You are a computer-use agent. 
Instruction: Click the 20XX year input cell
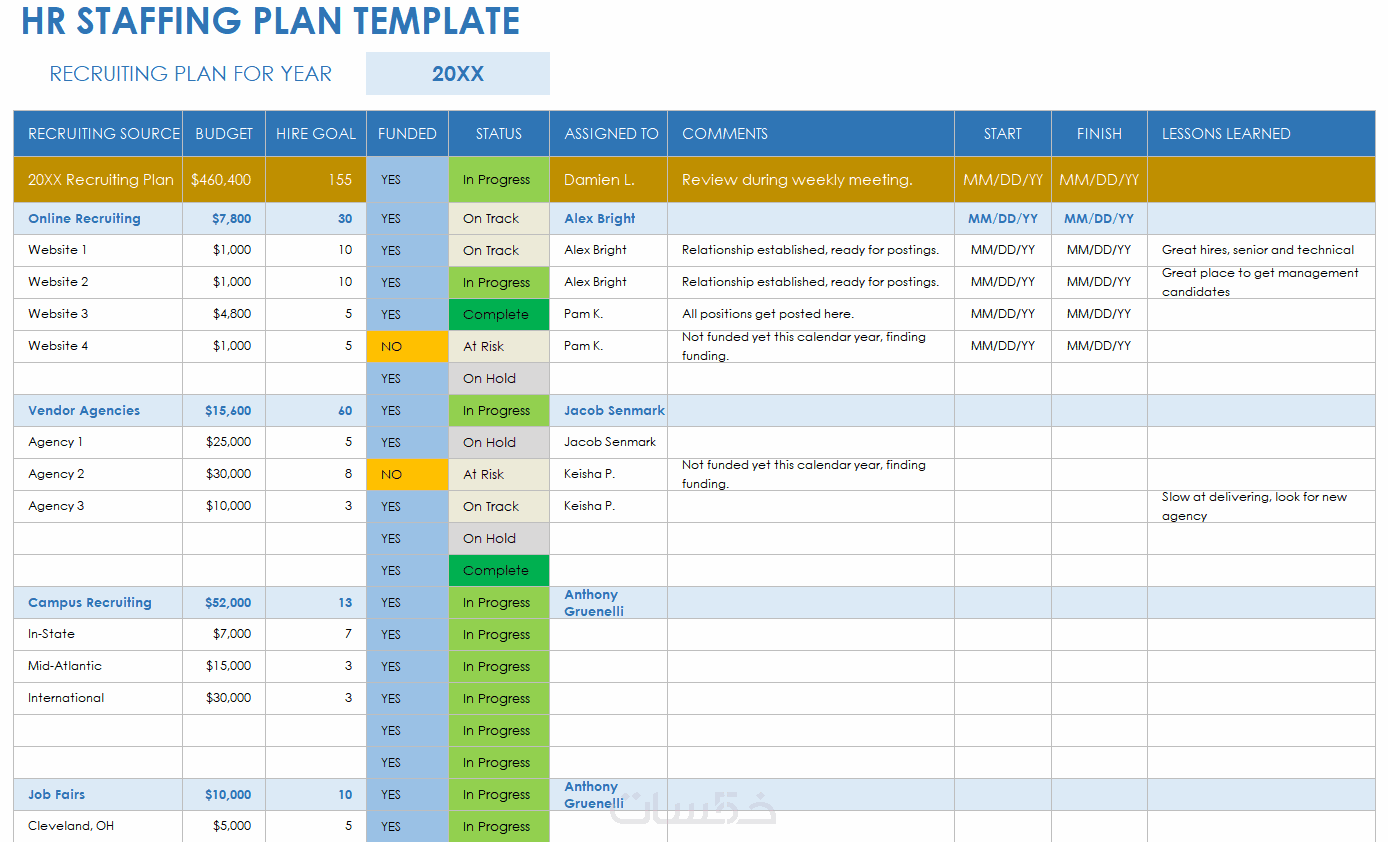pyautogui.click(x=458, y=74)
